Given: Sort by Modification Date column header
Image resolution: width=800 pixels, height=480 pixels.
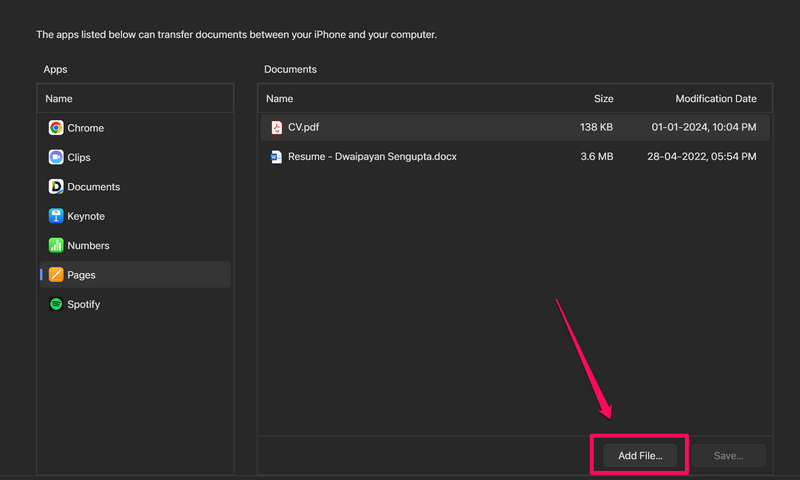Looking at the screenshot, I should (x=715, y=99).
